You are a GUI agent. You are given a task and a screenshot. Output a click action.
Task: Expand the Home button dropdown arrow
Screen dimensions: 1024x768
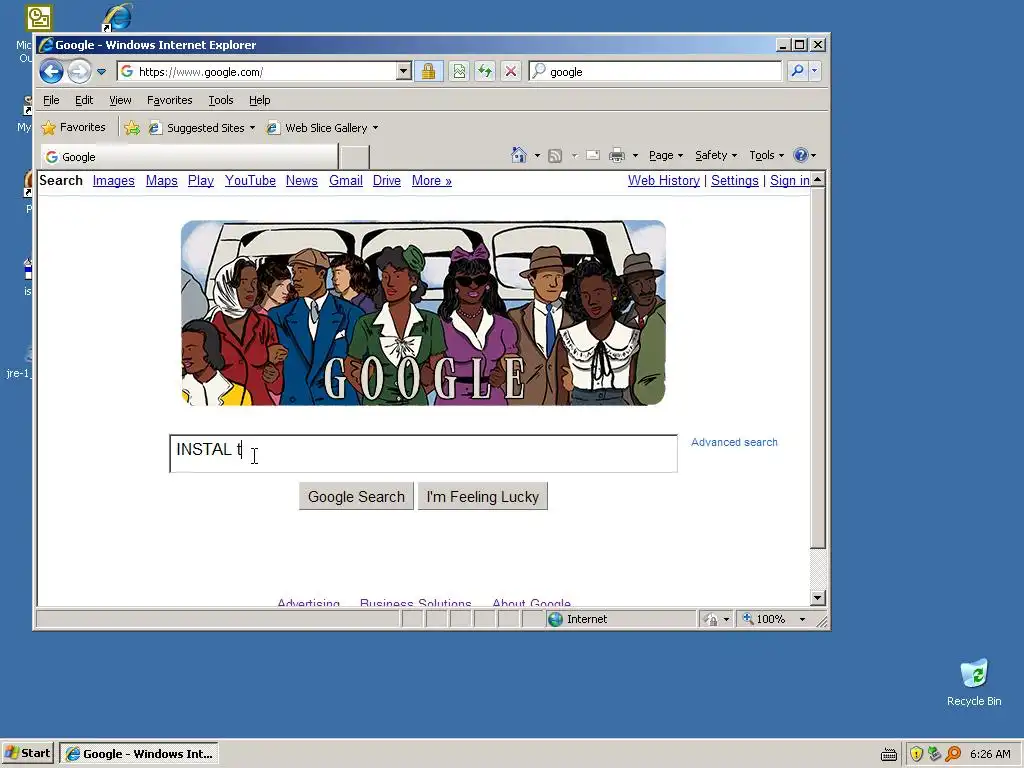537,155
